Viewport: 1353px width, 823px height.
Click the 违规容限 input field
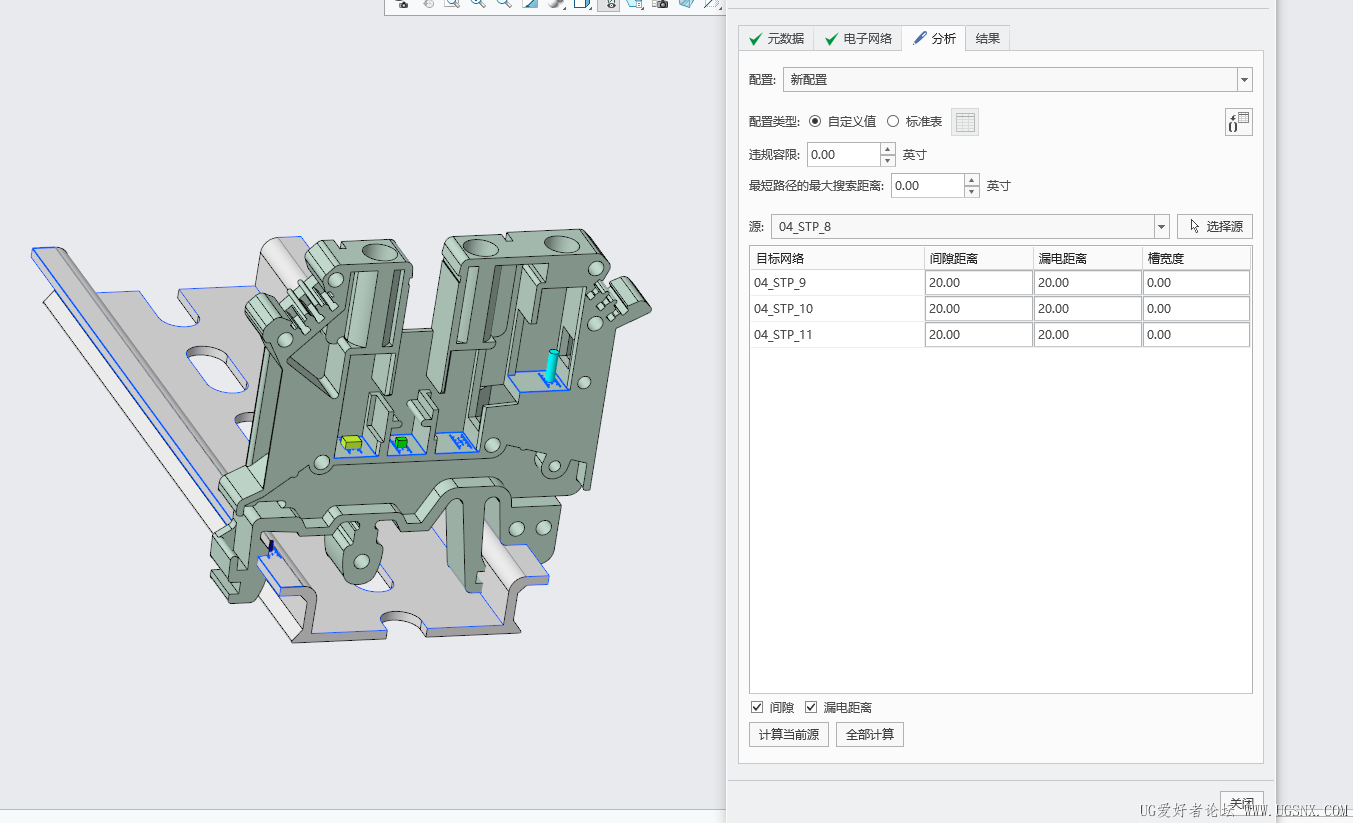[x=844, y=155]
